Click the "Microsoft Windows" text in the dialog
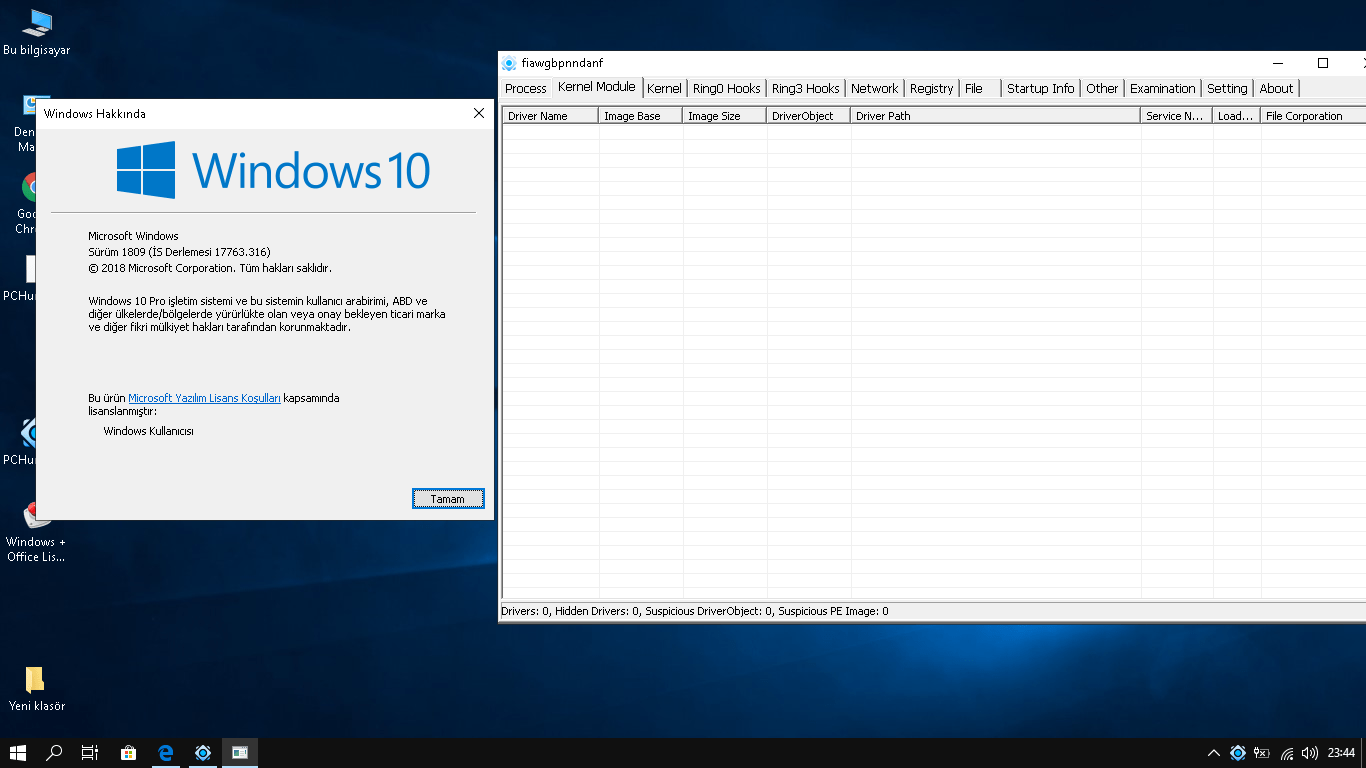This screenshot has width=1366, height=768. (x=133, y=236)
